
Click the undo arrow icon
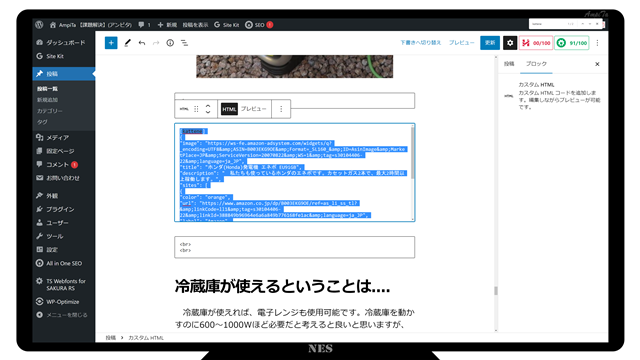[x=142, y=43]
